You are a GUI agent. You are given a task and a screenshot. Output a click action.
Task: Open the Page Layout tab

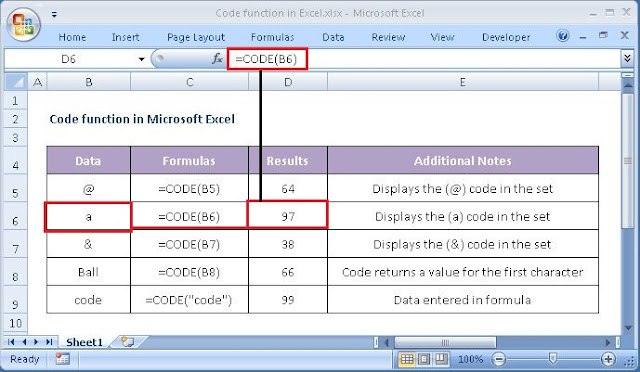click(x=196, y=37)
